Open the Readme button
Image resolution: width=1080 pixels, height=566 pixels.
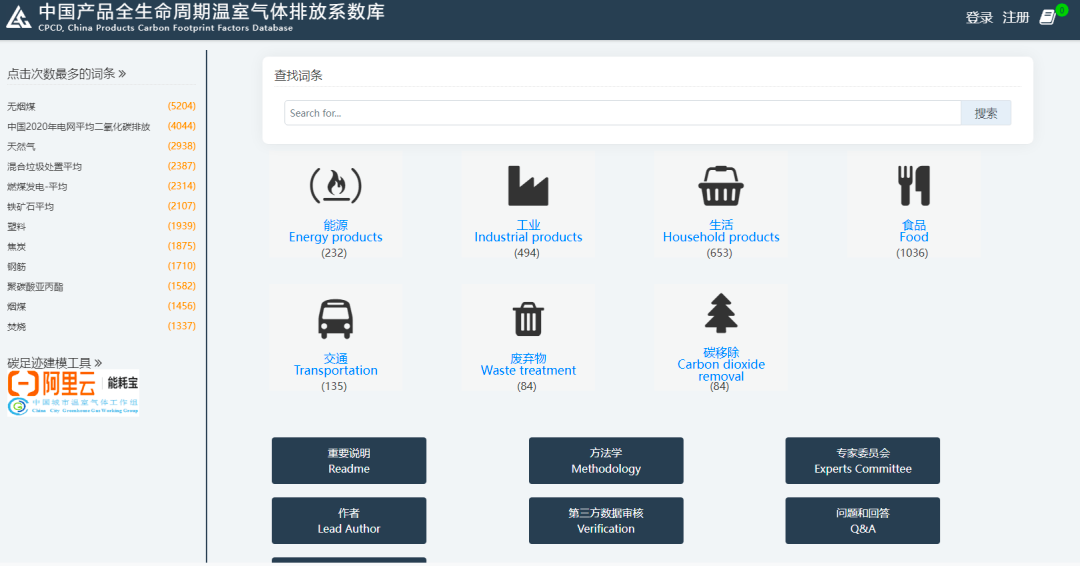349,461
